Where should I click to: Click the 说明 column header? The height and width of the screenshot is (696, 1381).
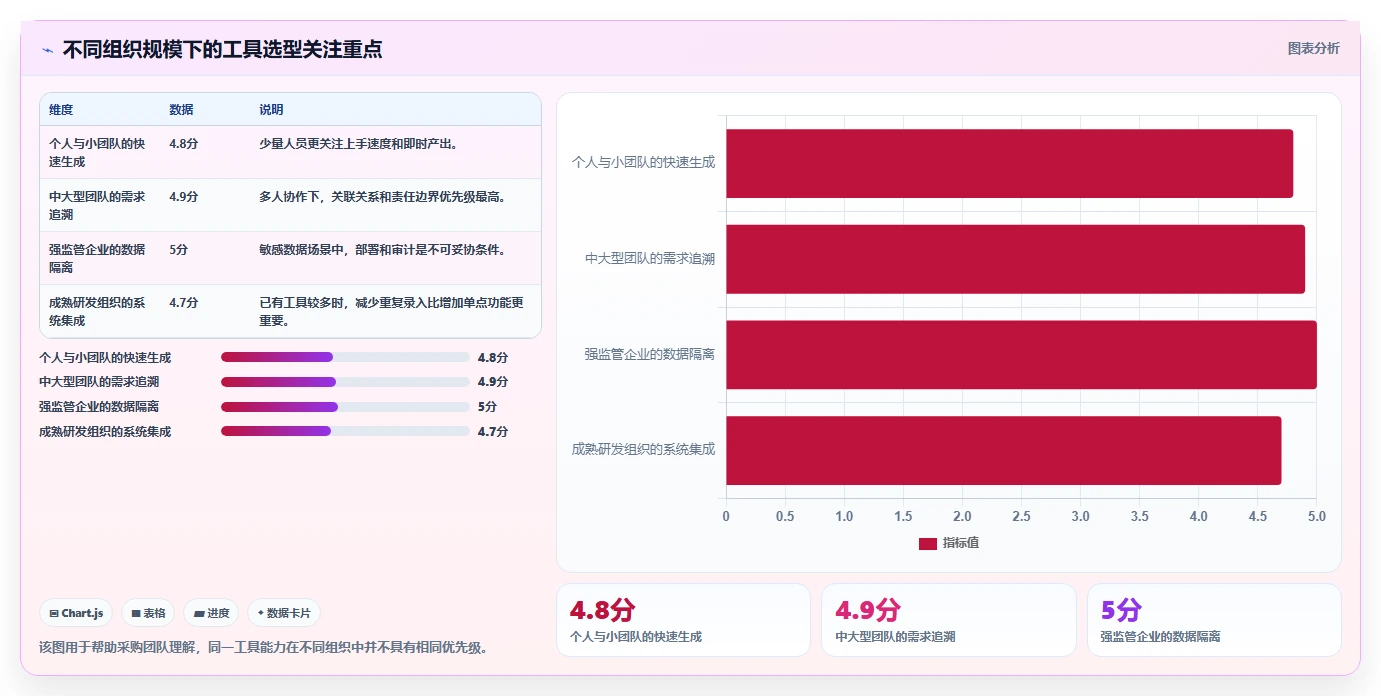(271, 110)
